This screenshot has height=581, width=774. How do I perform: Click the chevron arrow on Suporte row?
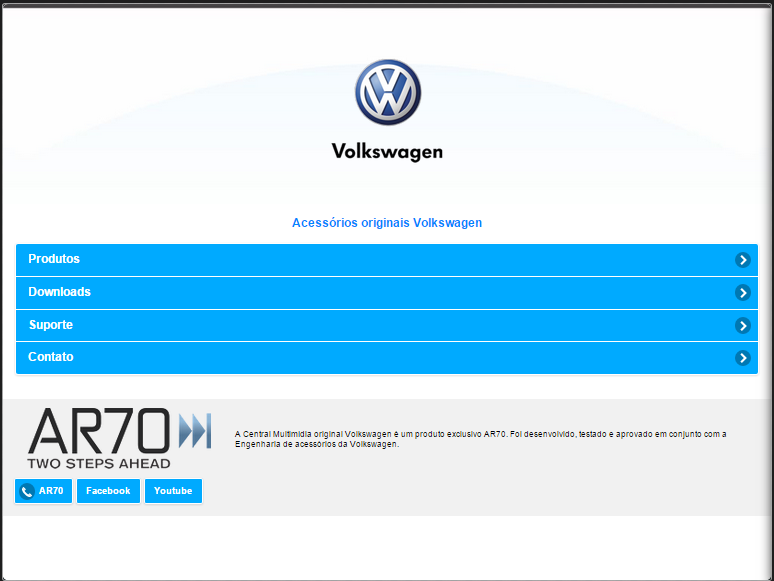click(x=742, y=325)
